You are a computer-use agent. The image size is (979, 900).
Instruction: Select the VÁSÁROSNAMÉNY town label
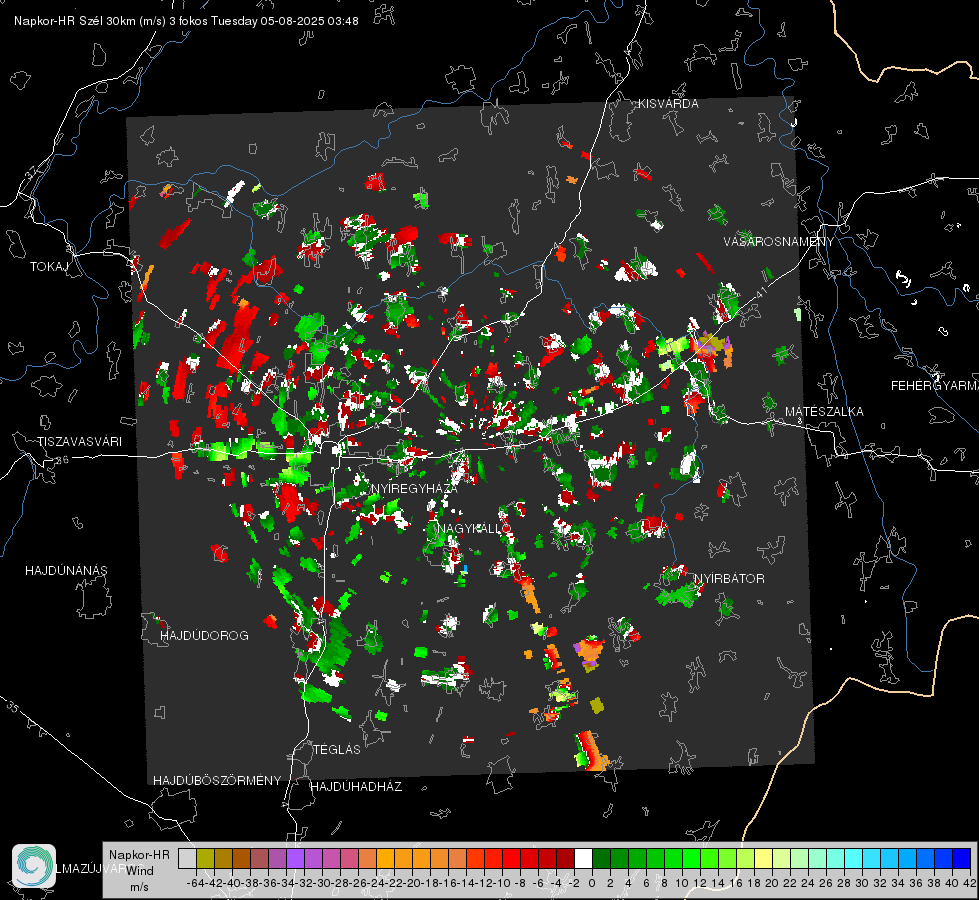(x=779, y=242)
